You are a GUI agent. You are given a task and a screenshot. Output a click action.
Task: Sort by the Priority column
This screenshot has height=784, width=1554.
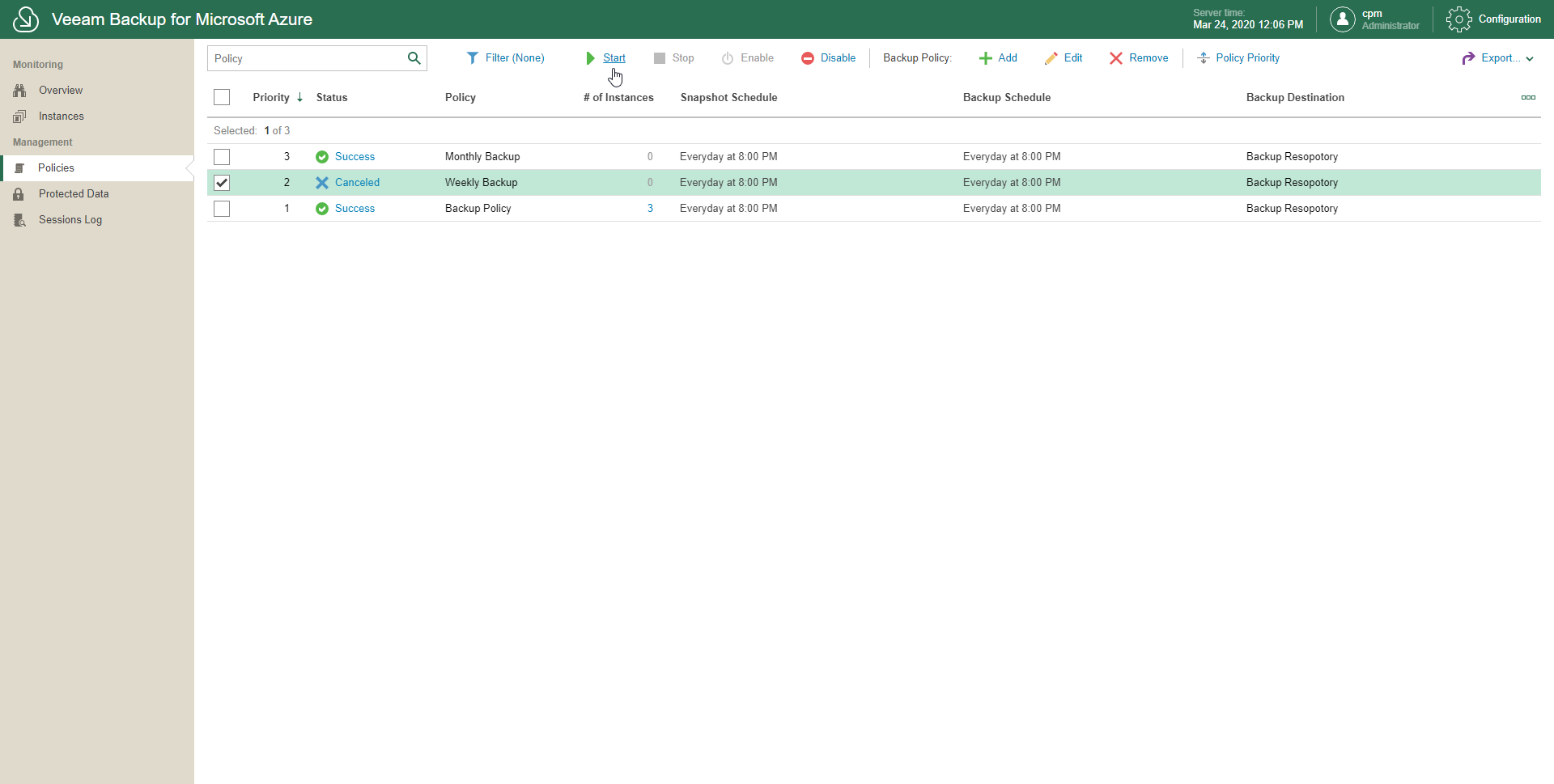[271, 97]
